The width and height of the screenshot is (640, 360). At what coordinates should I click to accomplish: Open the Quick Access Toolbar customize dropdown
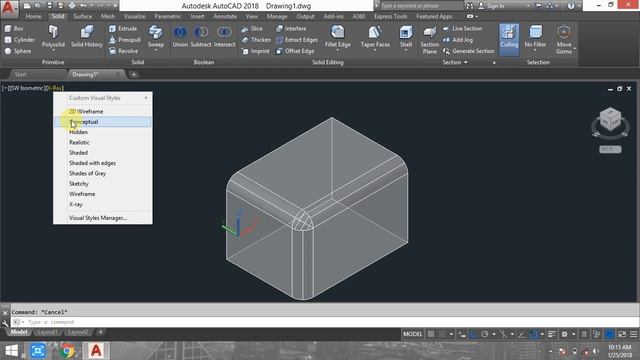click(116, 6)
